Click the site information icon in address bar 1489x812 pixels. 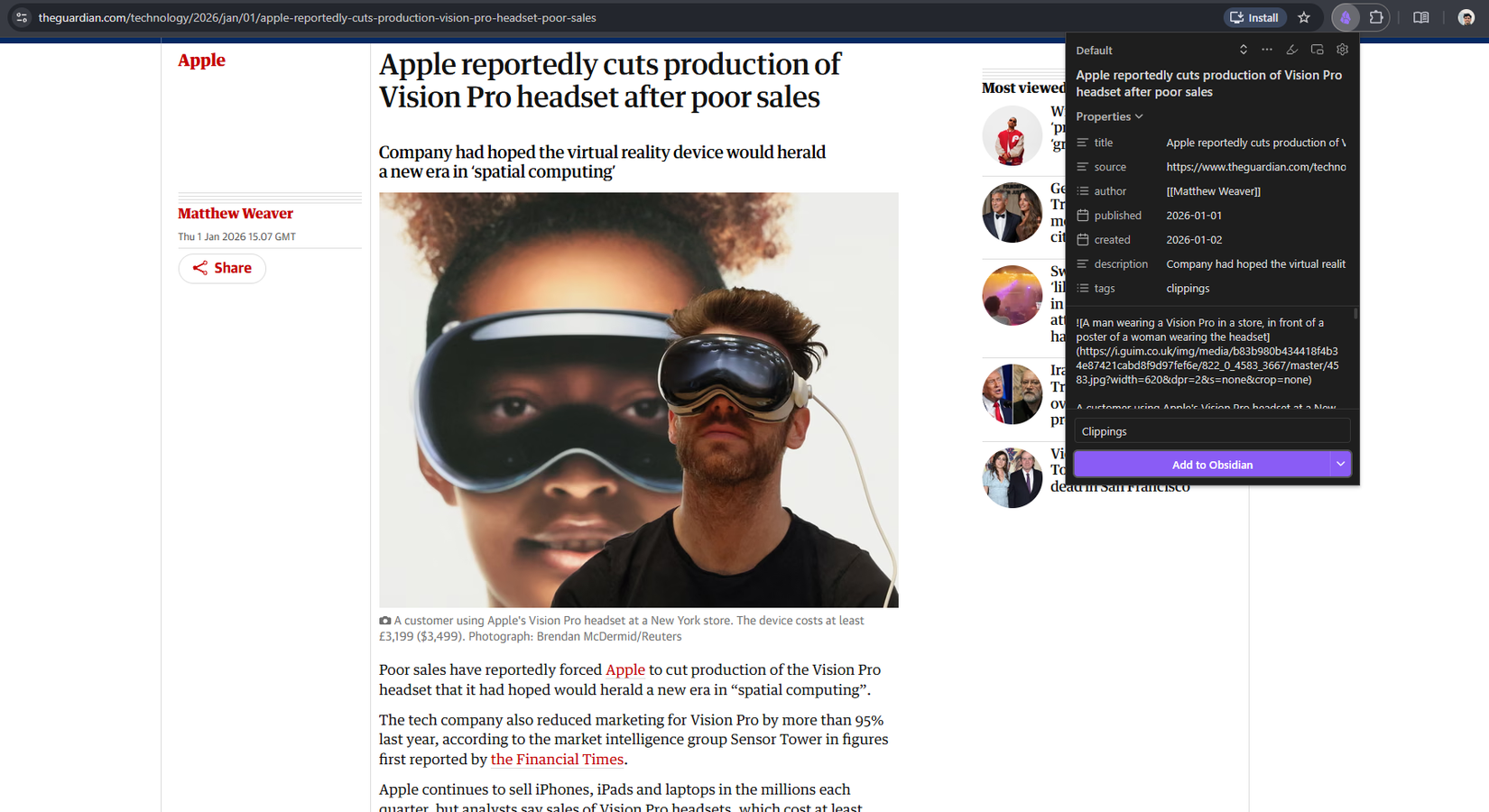pyautogui.click(x=22, y=18)
